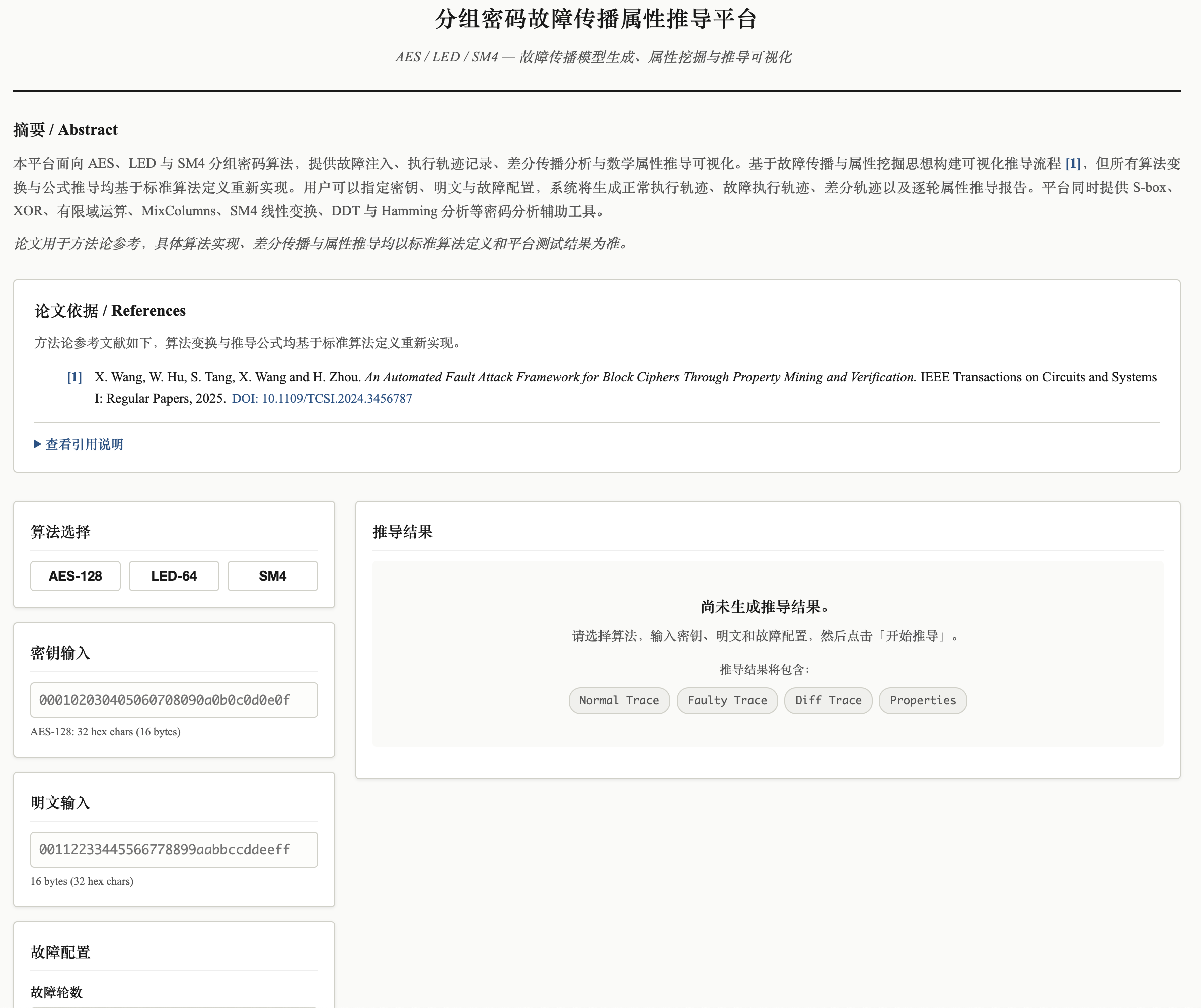Viewport: 1201px width, 1008px height.
Task: Click citation [1] in the abstract paragraph
Action: click(x=1072, y=164)
